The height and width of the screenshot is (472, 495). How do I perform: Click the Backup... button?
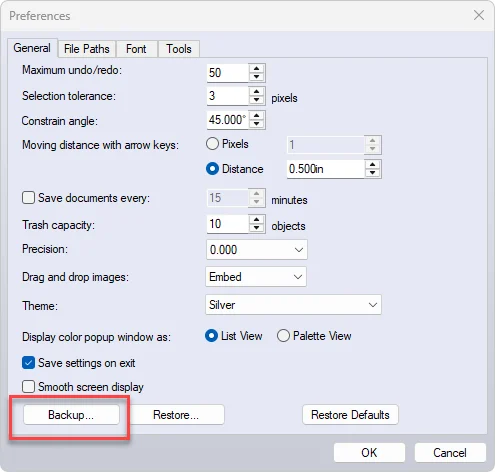[x=71, y=415]
